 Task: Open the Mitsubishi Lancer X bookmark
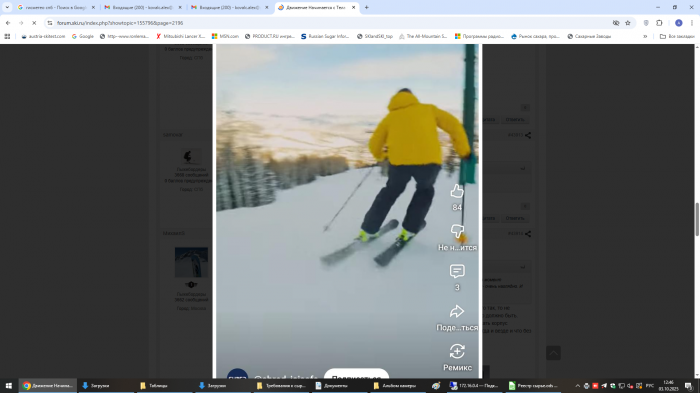tap(180, 36)
